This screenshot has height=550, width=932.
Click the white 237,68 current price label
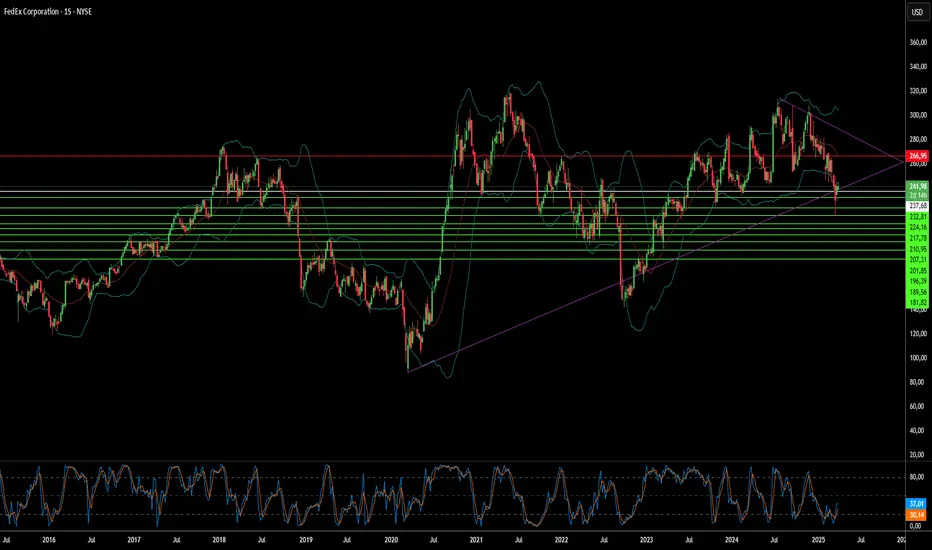(918, 206)
